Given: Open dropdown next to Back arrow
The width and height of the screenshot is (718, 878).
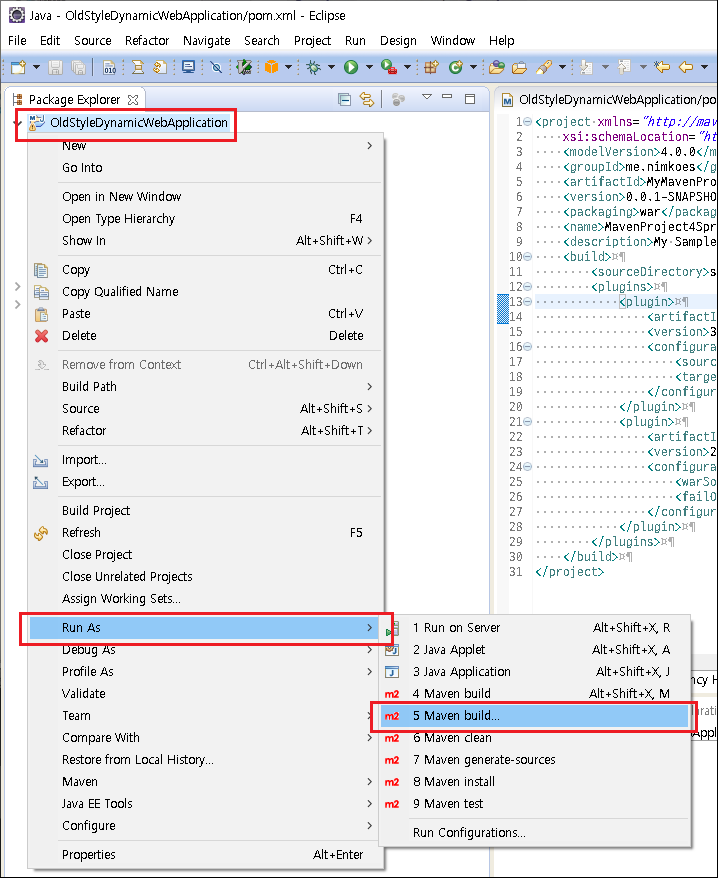Looking at the screenshot, I should [704, 68].
